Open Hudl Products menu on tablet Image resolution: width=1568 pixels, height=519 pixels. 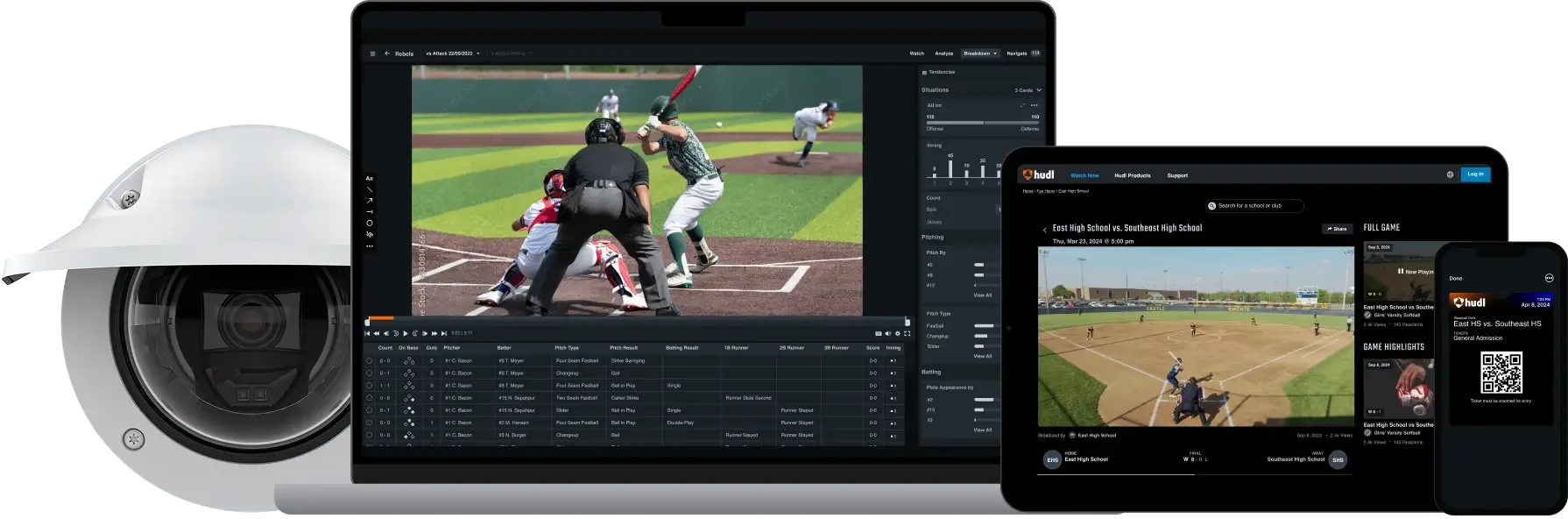point(1133,175)
